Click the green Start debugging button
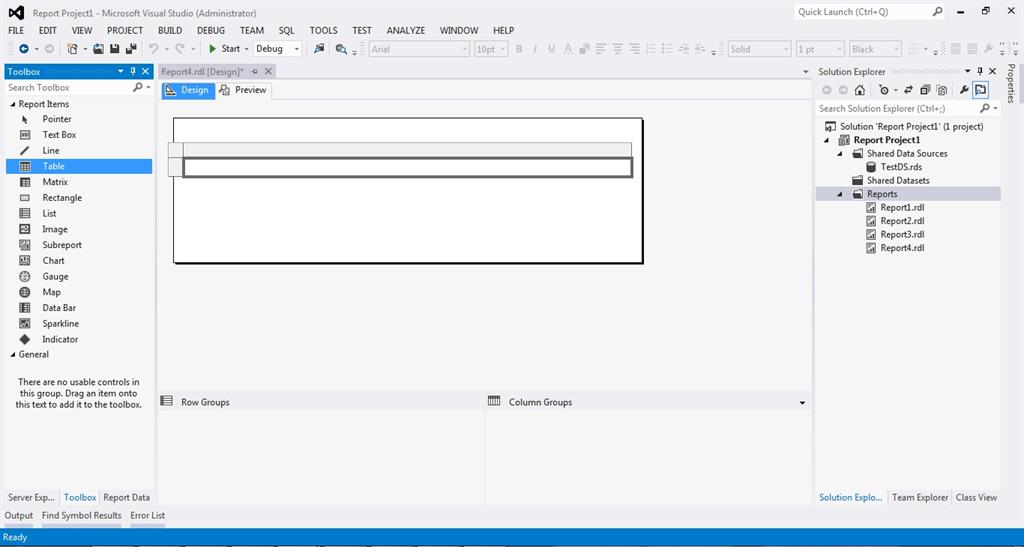Image resolution: width=1024 pixels, height=547 pixels. pos(225,49)
